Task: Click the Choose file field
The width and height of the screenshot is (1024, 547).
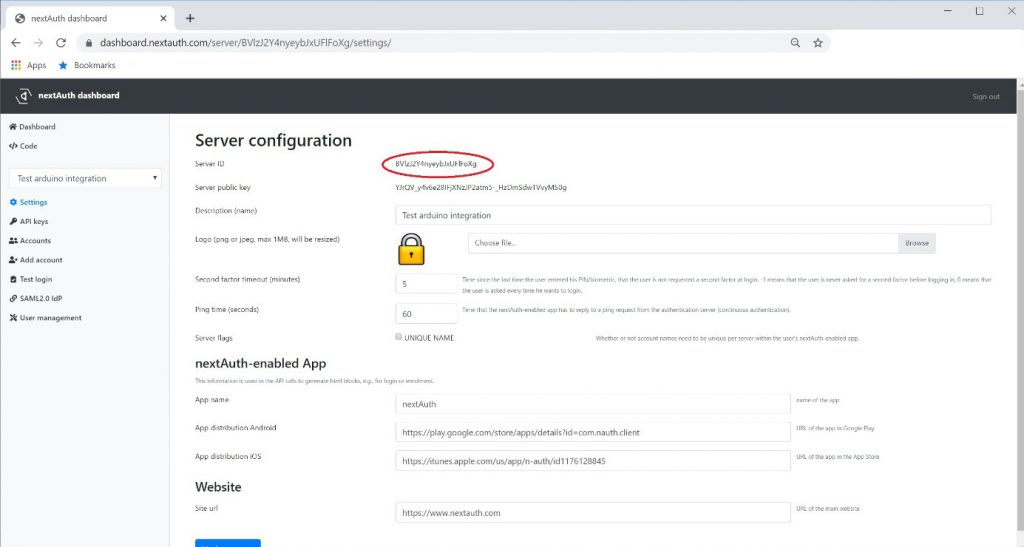Action: 683,243
